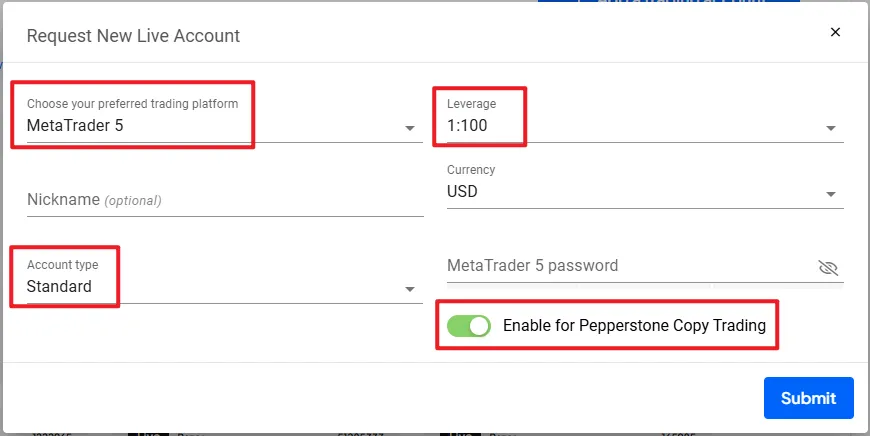Image resolution: width=870 pixels, height=436 pixels.
Task: Select the MetaTrader 5 platform value
Action: click(x=75, y=125)
